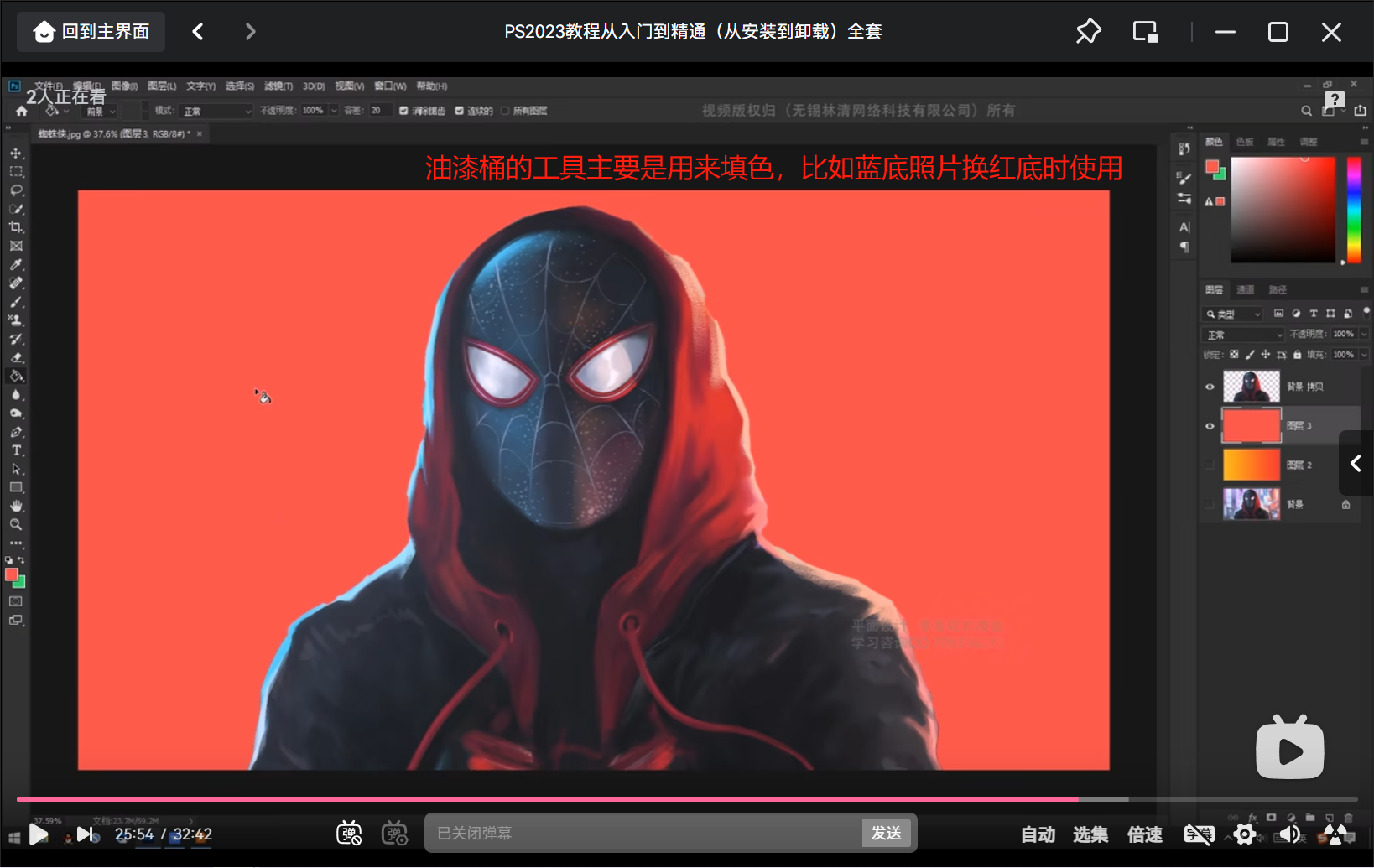Open the fill source 前景 dropdown
The width and height of the screenshot is (1374, 868).
point(101,111)
